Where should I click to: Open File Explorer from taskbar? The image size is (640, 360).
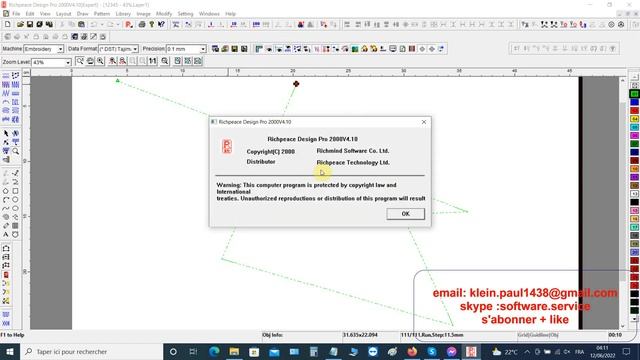point(234,351)
